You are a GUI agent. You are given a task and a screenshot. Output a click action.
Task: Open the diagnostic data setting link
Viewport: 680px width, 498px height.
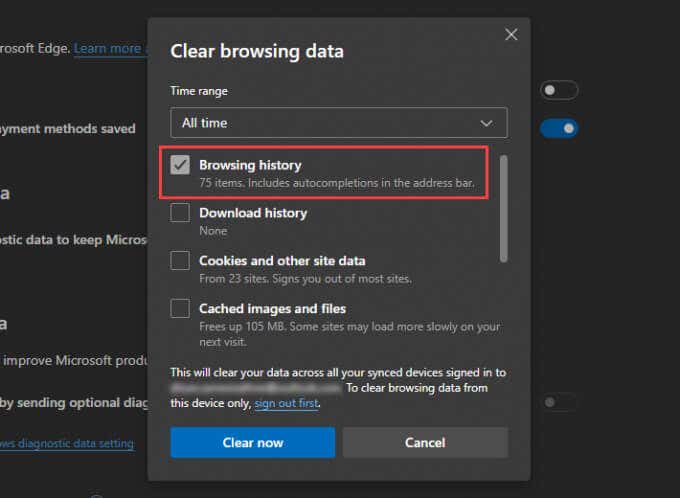[x=67, y=444]
